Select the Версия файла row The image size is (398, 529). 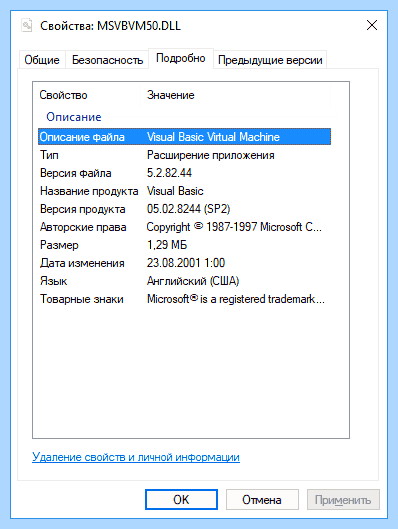click(184, 173)
